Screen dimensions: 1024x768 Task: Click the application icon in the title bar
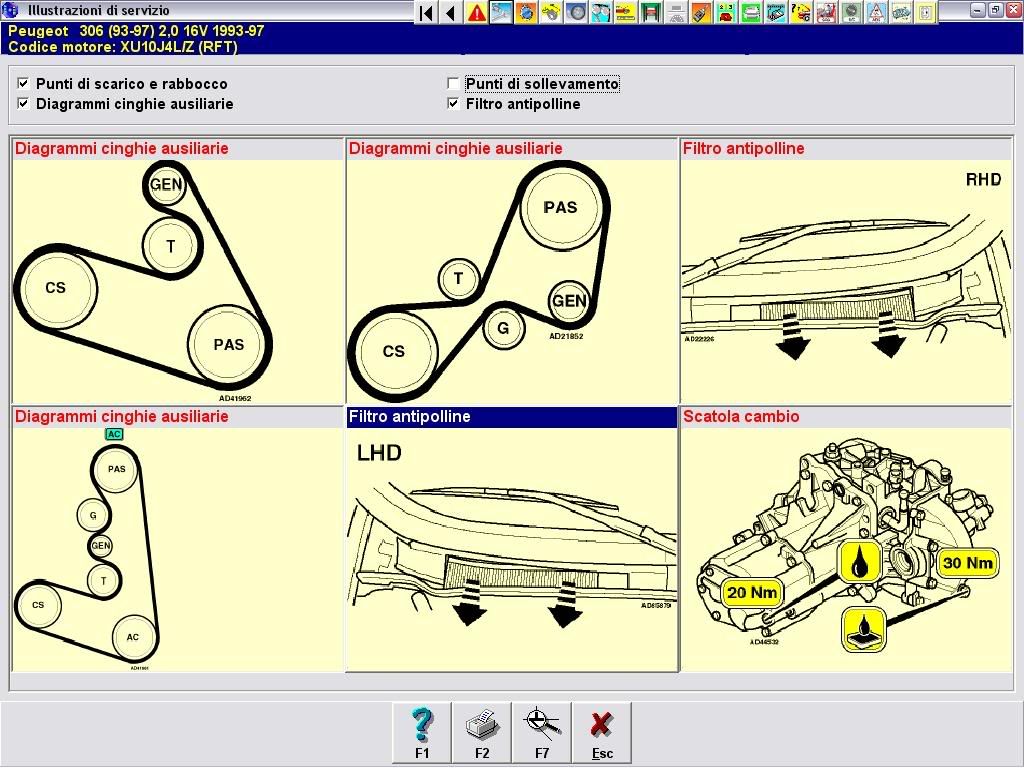point(10,10)
